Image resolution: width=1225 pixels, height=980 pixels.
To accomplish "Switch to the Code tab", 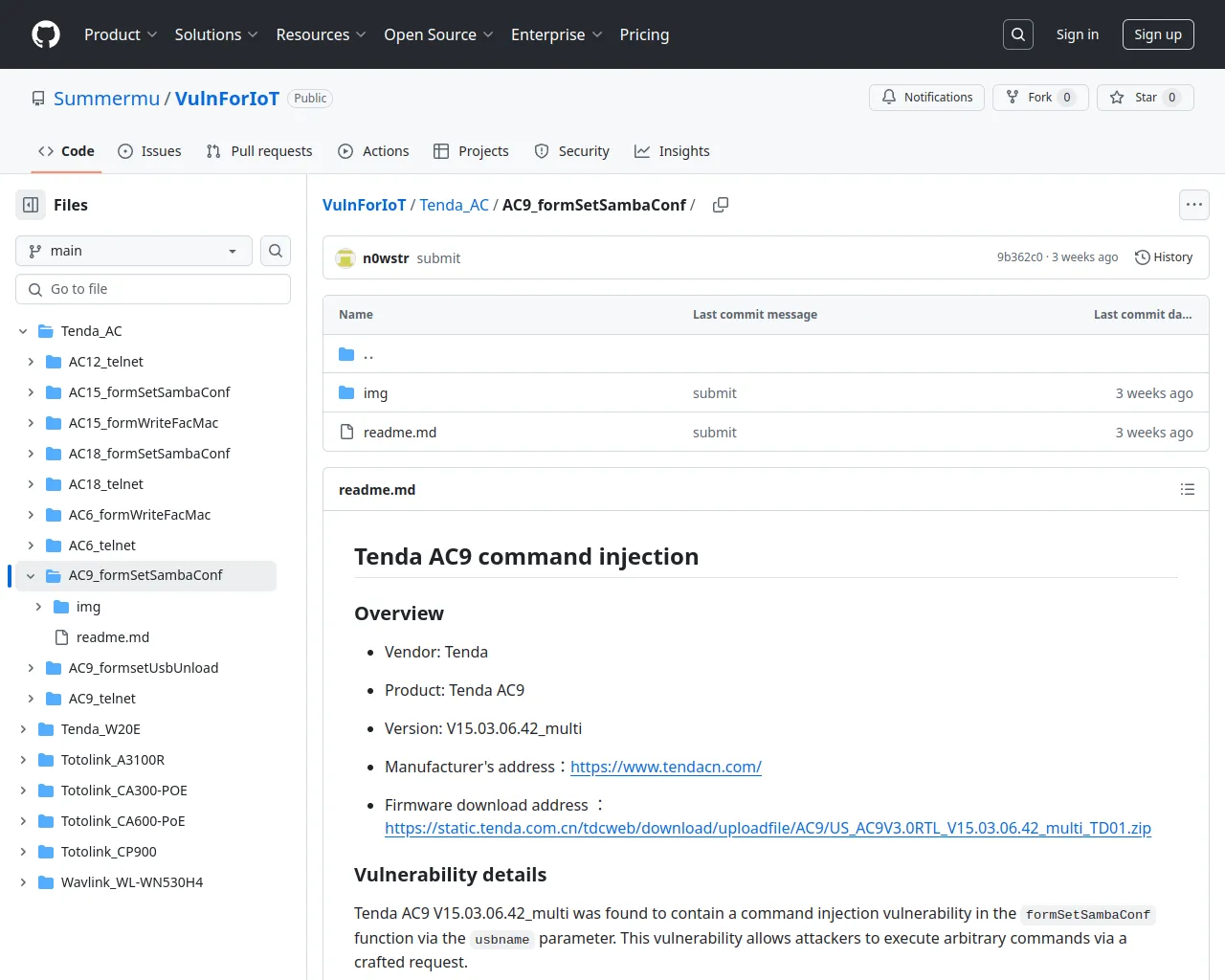I will click(66, 151).
